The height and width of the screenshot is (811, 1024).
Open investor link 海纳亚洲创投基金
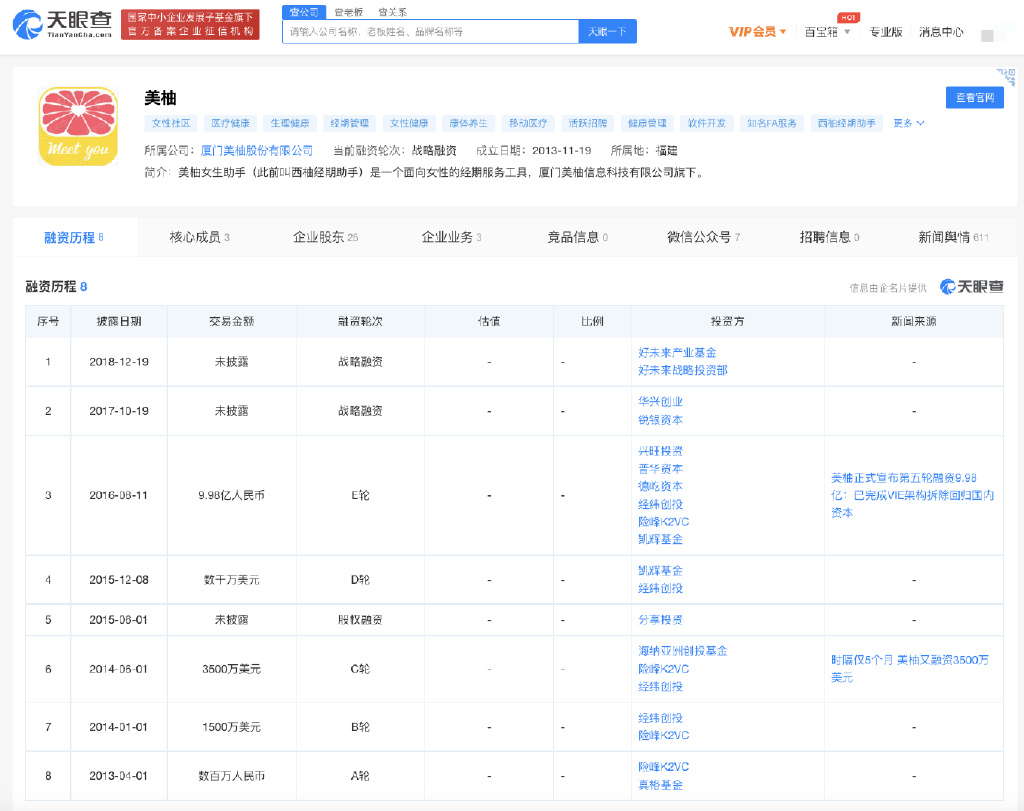[682, 651]
